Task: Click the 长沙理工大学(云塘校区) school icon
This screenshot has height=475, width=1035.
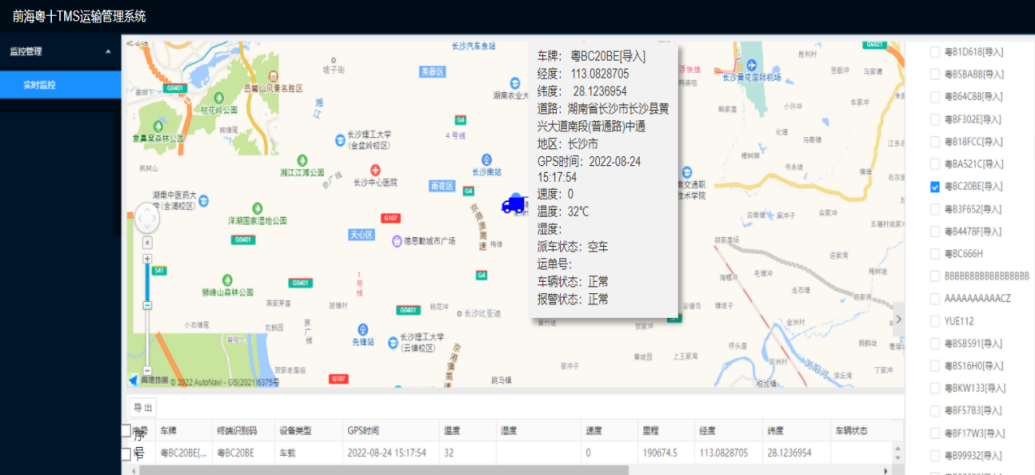Action: pos(391,341)
